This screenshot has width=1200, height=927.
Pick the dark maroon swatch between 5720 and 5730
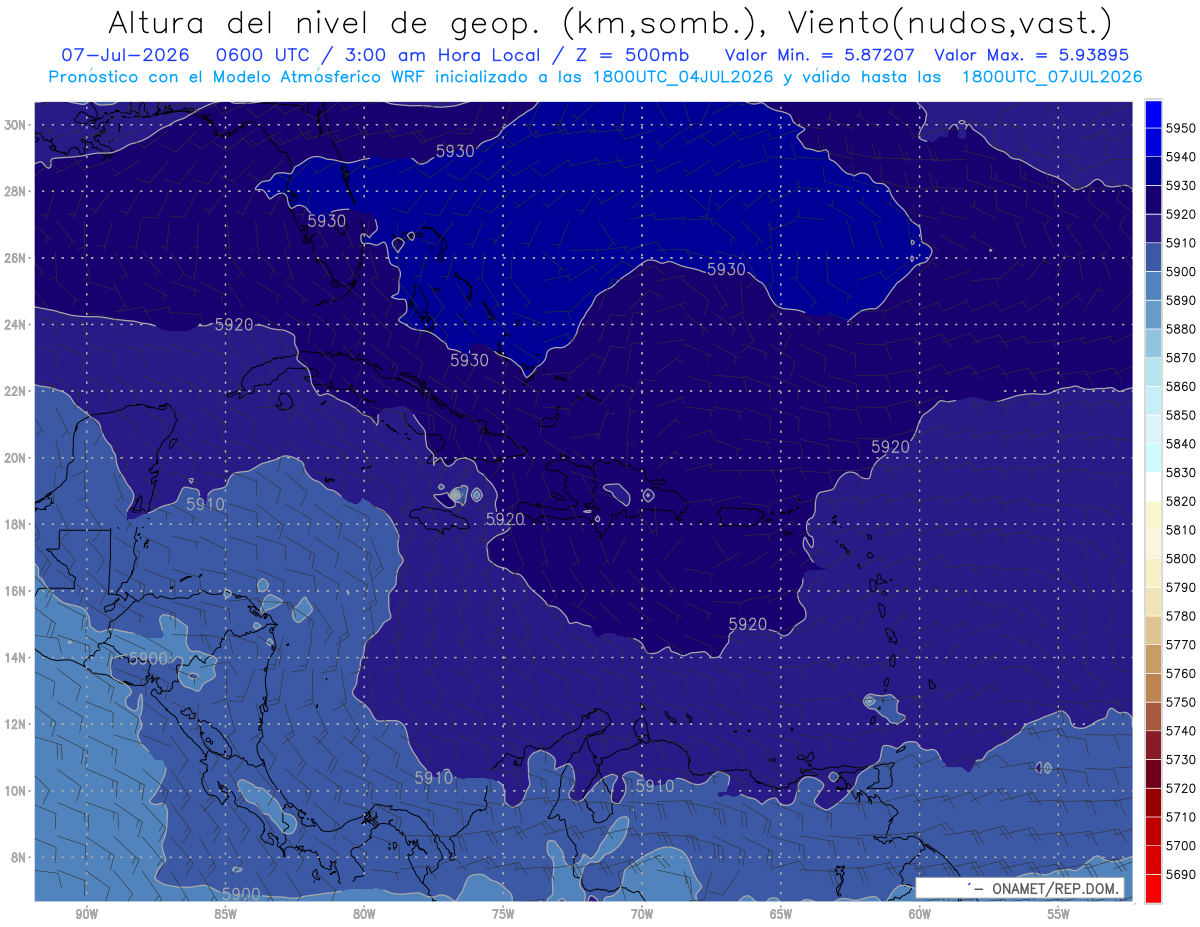pos(1153,773)
